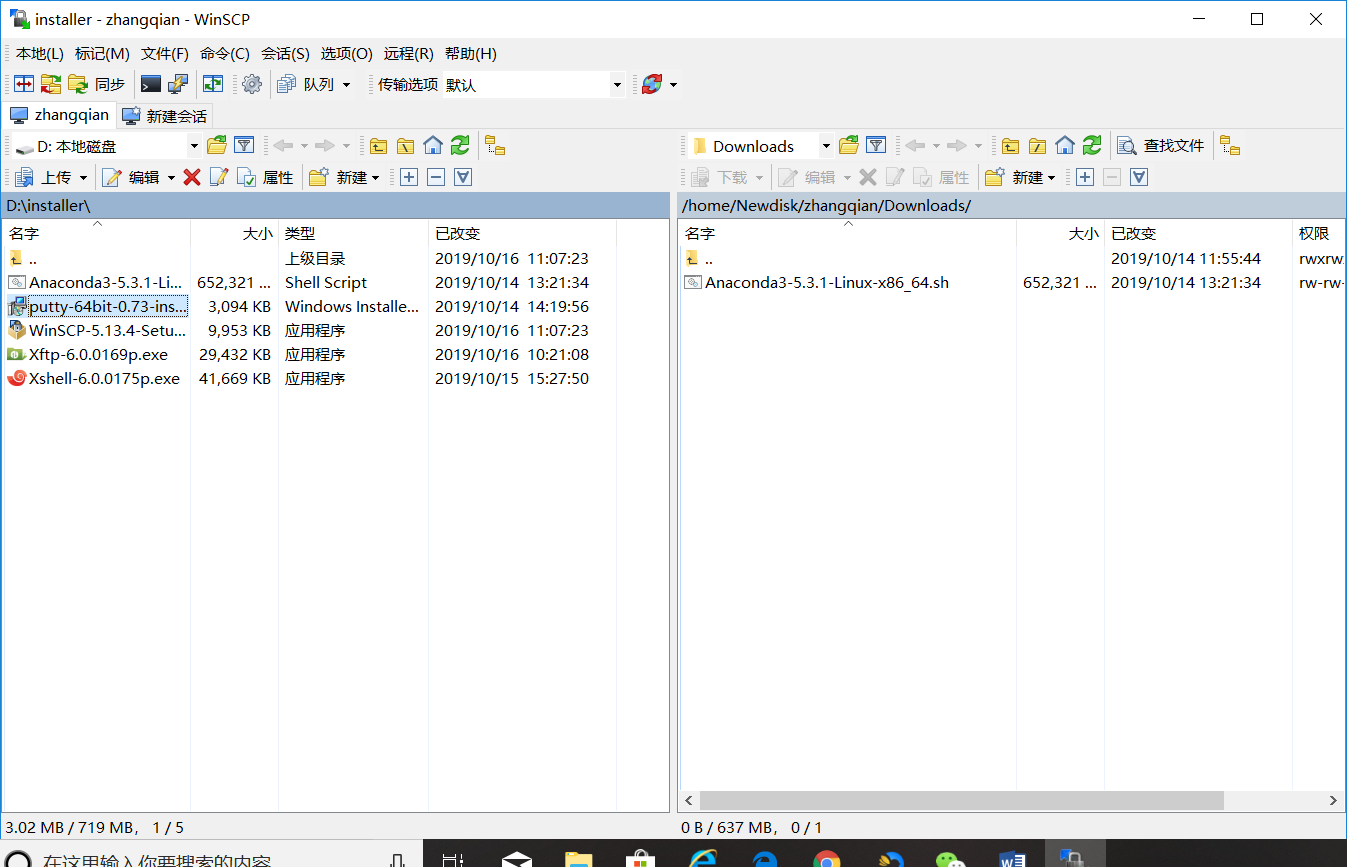Image resolution: width=1347 pixels, height=867 pixels.
Task: Click open directory icon in local panel
Action: tap(217, 146)
